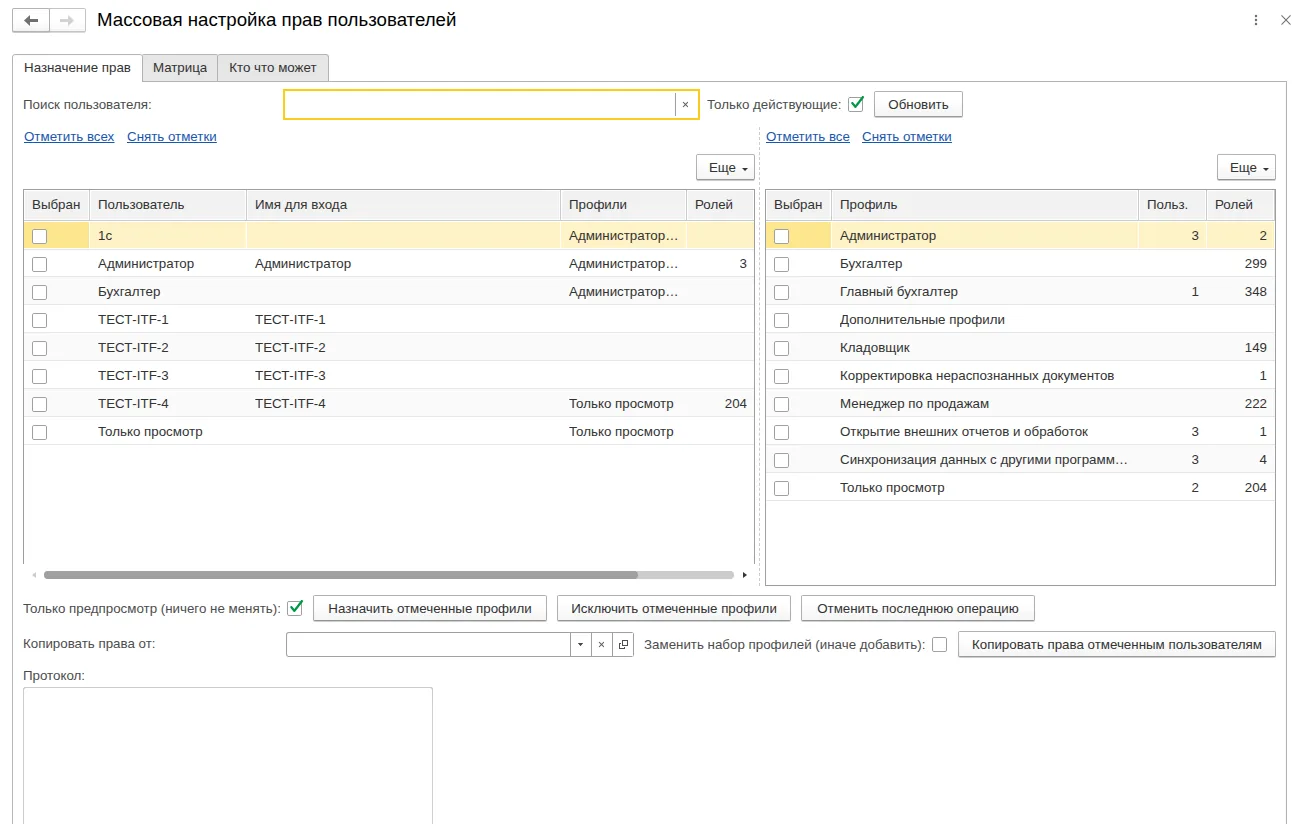Expand the 'Копировать права от' dropdown list

coord(581,645)
